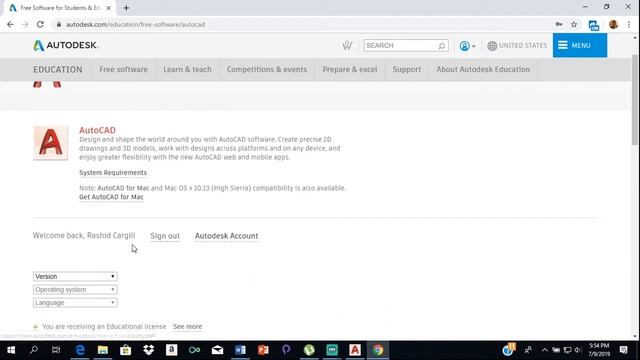Open the blue MENU button
This screenshot has width=640, height=360.
pyautogui.click(x=580, y=45)
